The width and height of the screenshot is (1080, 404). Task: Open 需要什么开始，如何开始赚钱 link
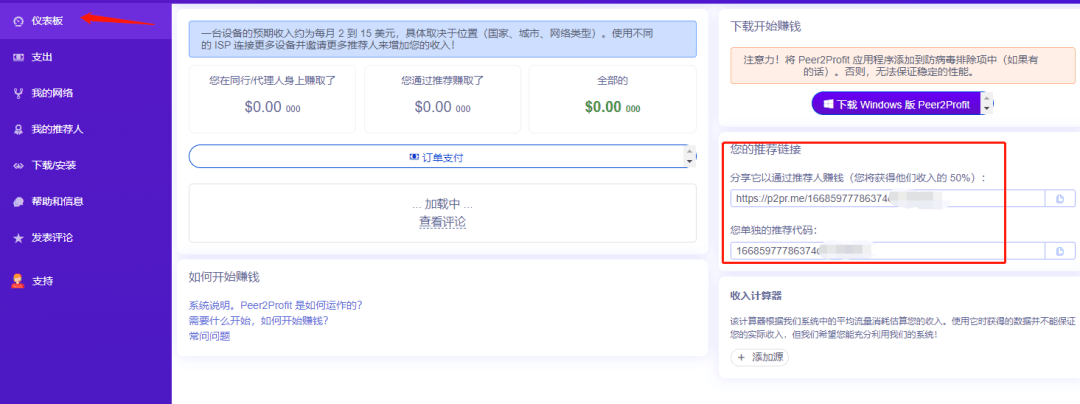coord(258,321)
